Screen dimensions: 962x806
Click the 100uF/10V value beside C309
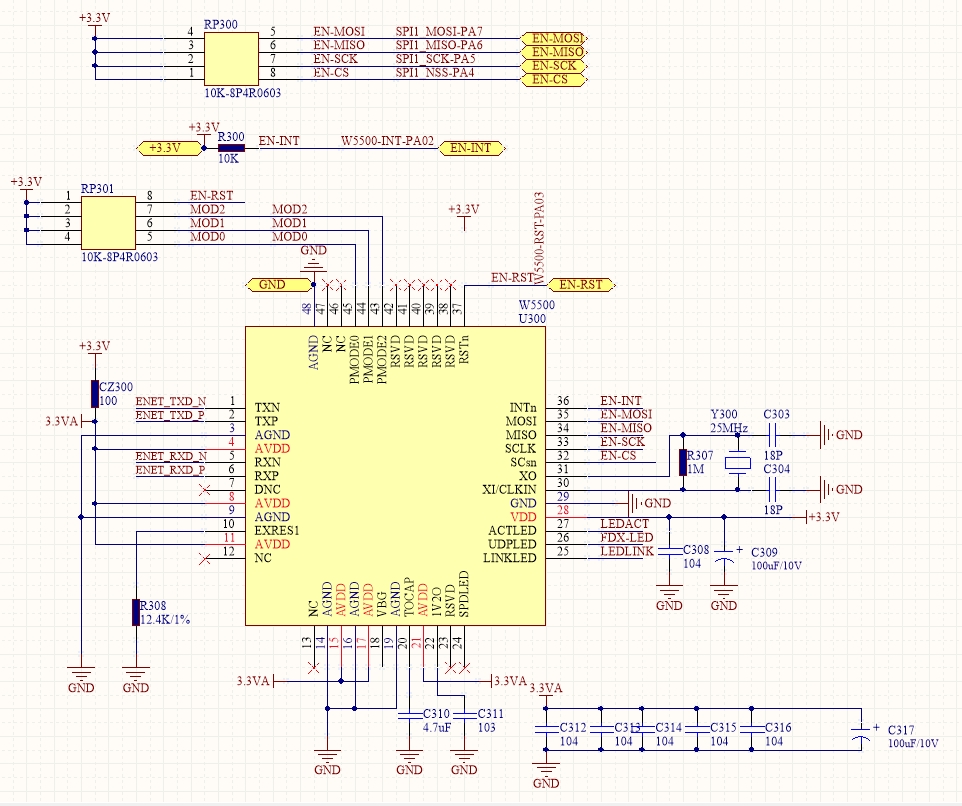(776, 566)
